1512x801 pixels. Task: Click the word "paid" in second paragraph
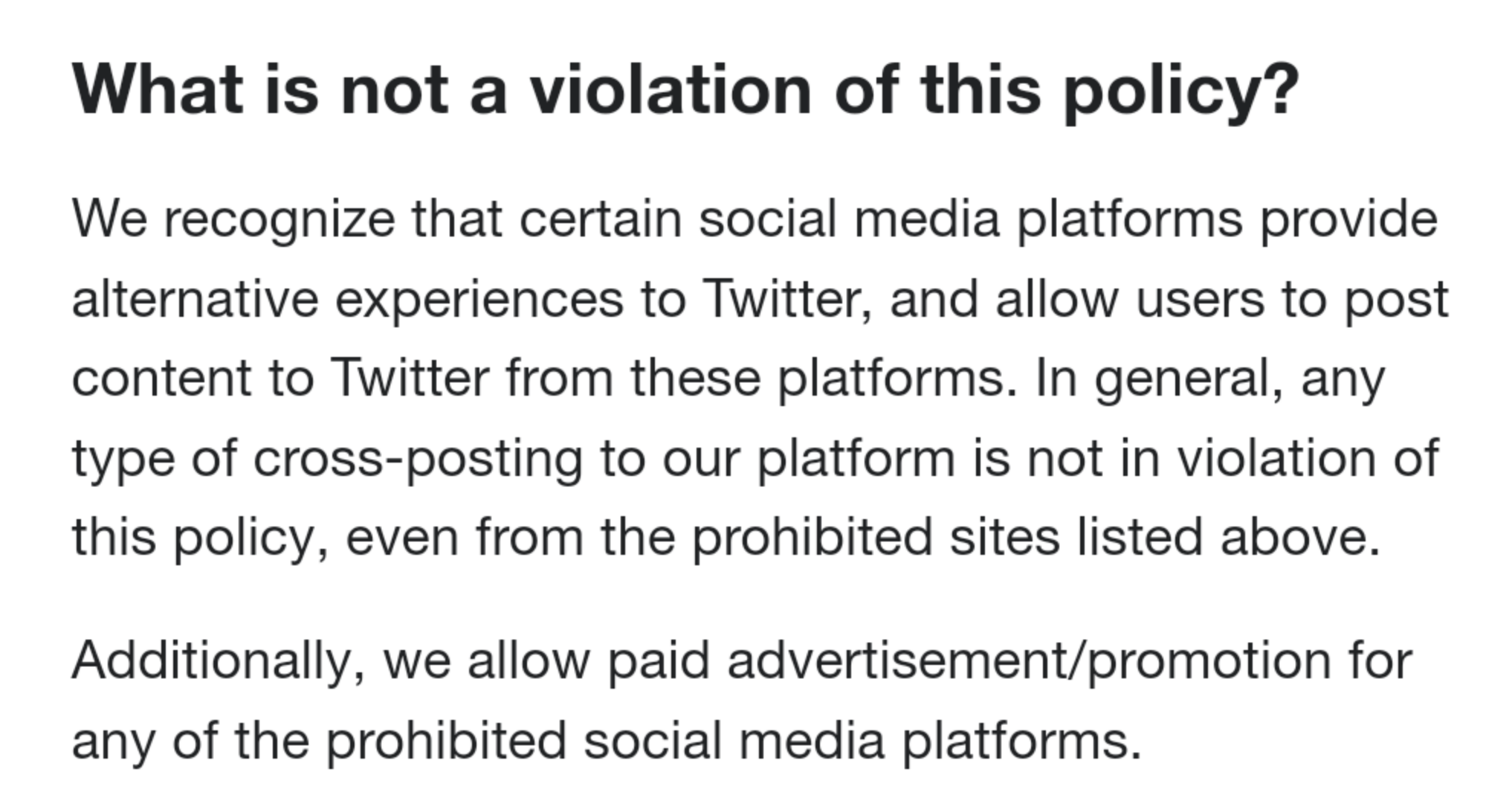click(x=659, y=660)
